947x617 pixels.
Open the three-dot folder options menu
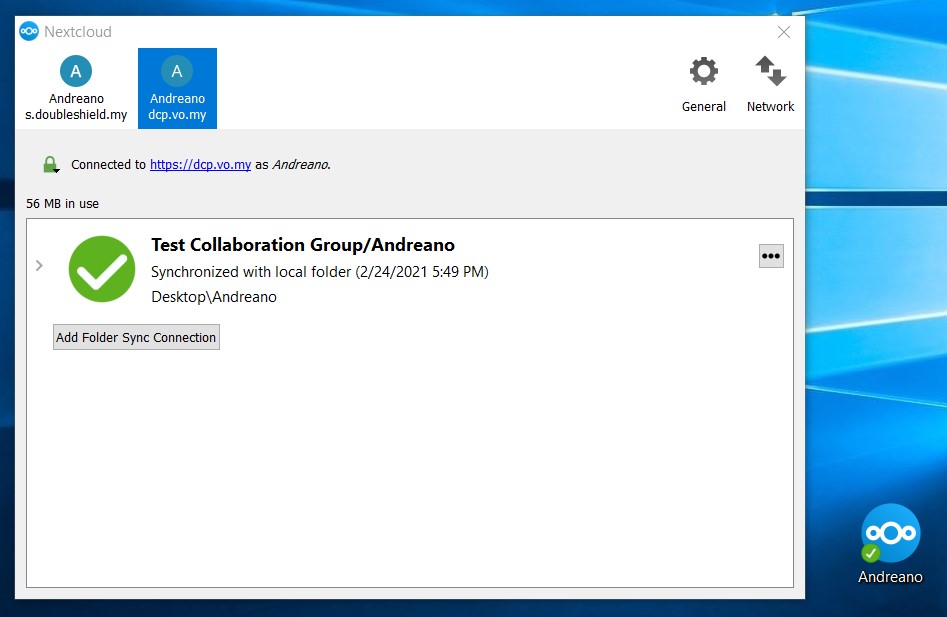point(770,256)
